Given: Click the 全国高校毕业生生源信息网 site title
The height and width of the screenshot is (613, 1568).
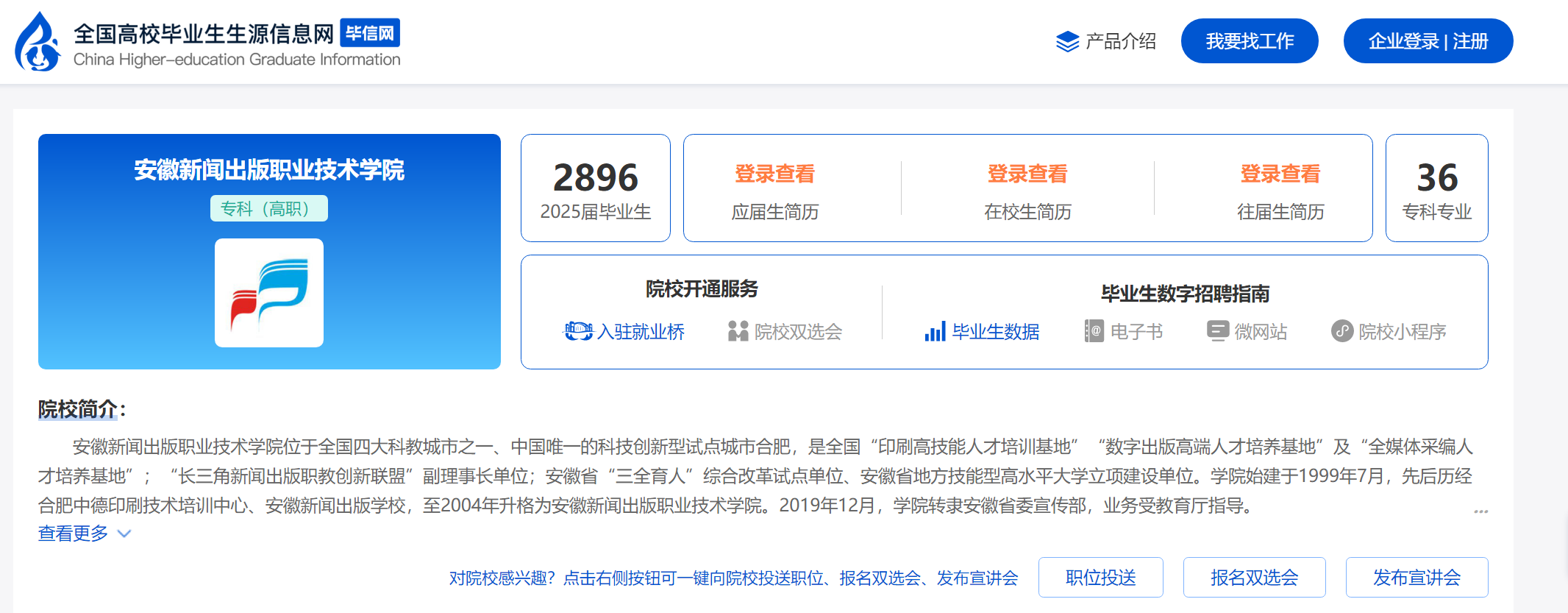Looking at the screenshot, I should (204, 34).
